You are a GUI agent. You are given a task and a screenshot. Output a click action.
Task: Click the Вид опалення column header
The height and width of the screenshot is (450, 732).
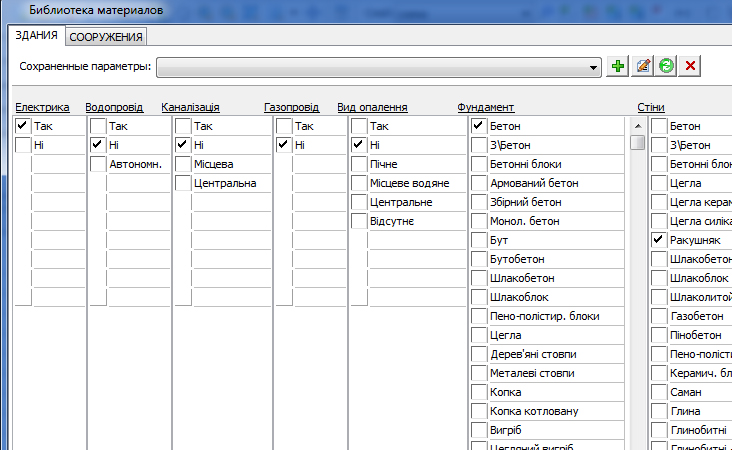372,106
